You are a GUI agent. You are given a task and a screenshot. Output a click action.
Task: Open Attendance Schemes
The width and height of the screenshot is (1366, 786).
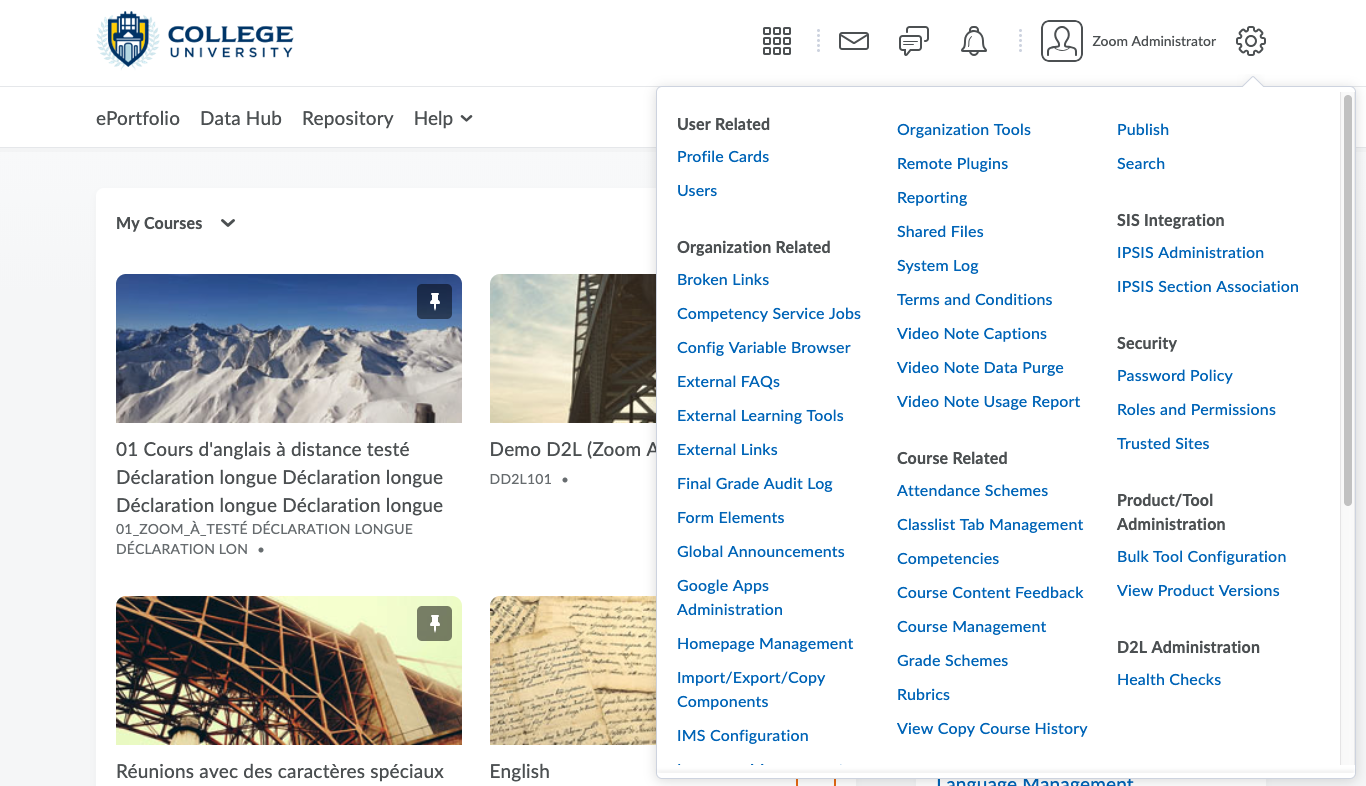(973, 491)
